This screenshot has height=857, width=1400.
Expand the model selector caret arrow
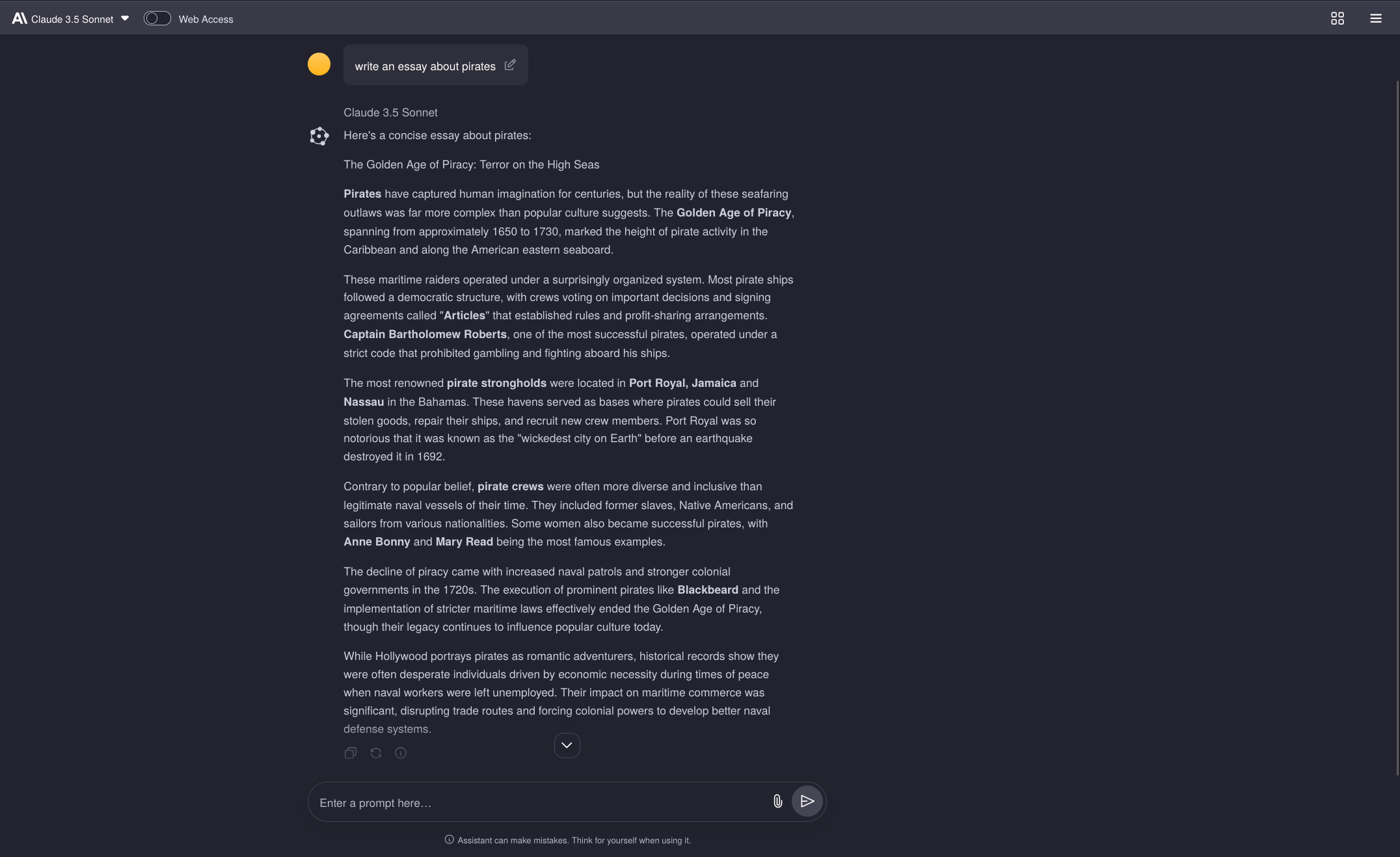point(125,19)
